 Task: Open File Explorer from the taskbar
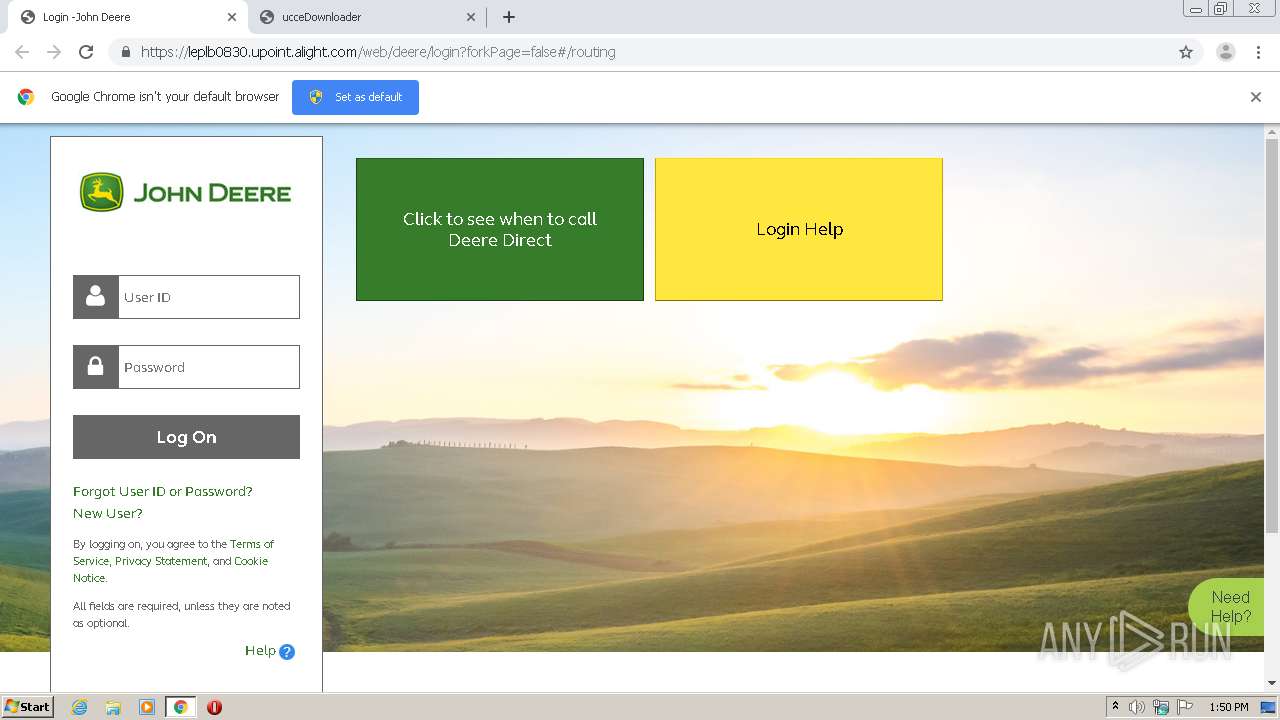(x=113, y=707)
